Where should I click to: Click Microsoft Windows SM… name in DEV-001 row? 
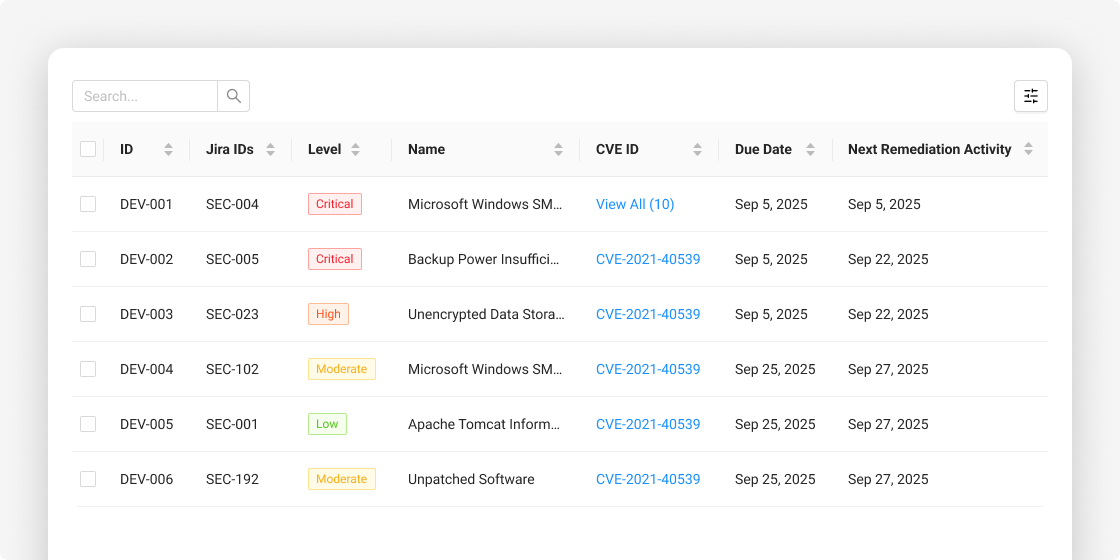[486, 204]
